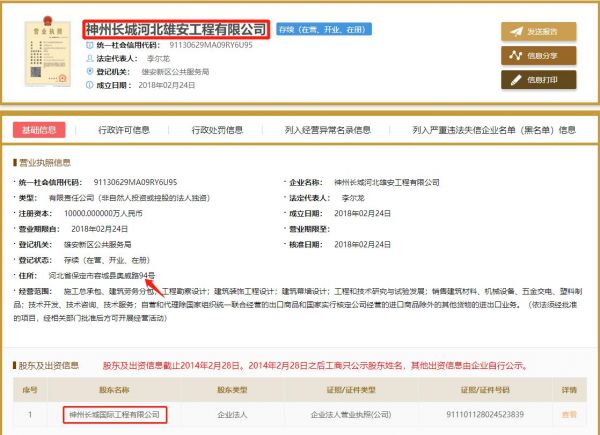This screenshot has width=600, height=435.
Task: Click the 登记状态 value 存续
Action: coord(107,260)
